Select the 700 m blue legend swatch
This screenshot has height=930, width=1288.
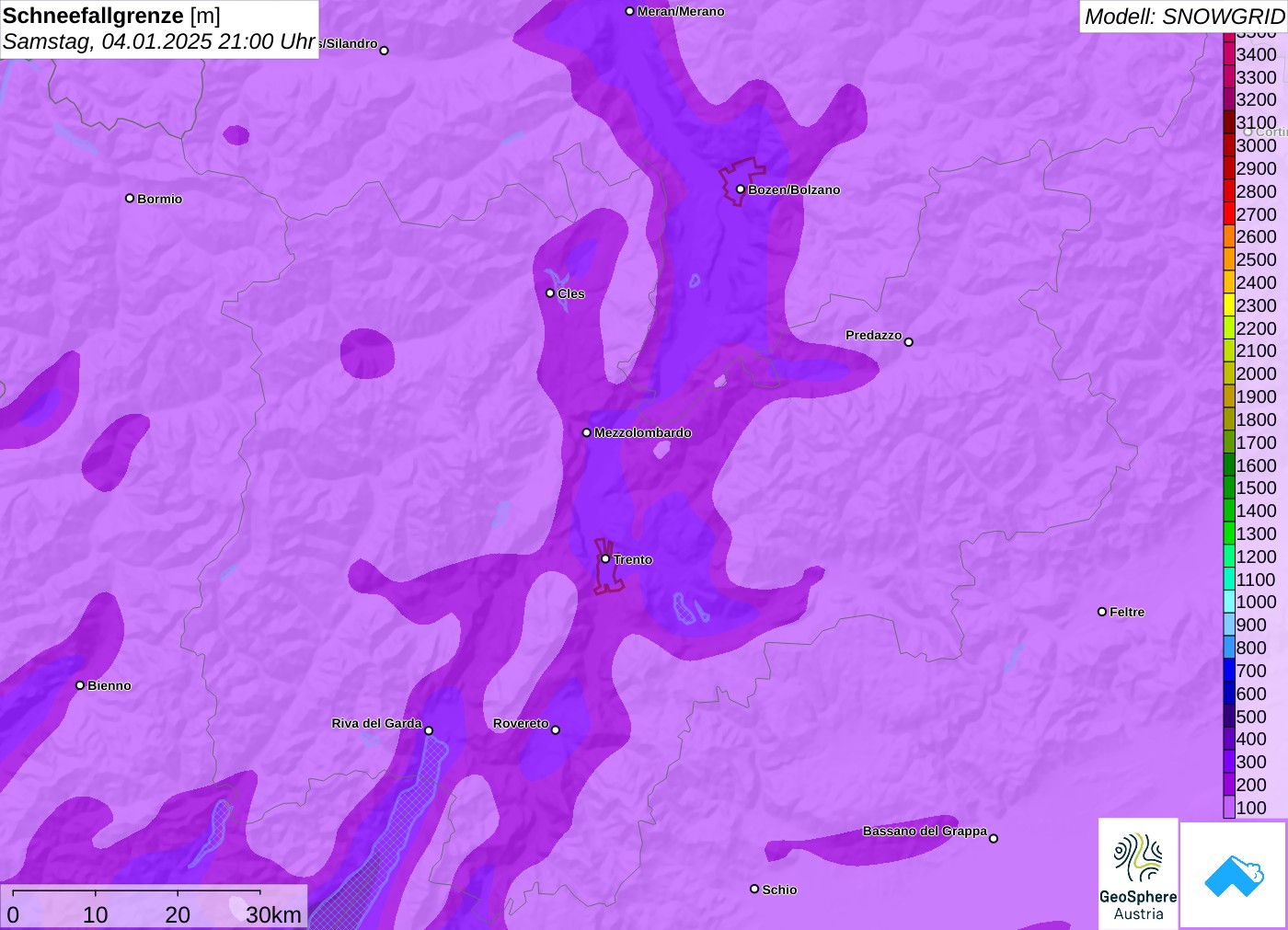click(1229, 671)
